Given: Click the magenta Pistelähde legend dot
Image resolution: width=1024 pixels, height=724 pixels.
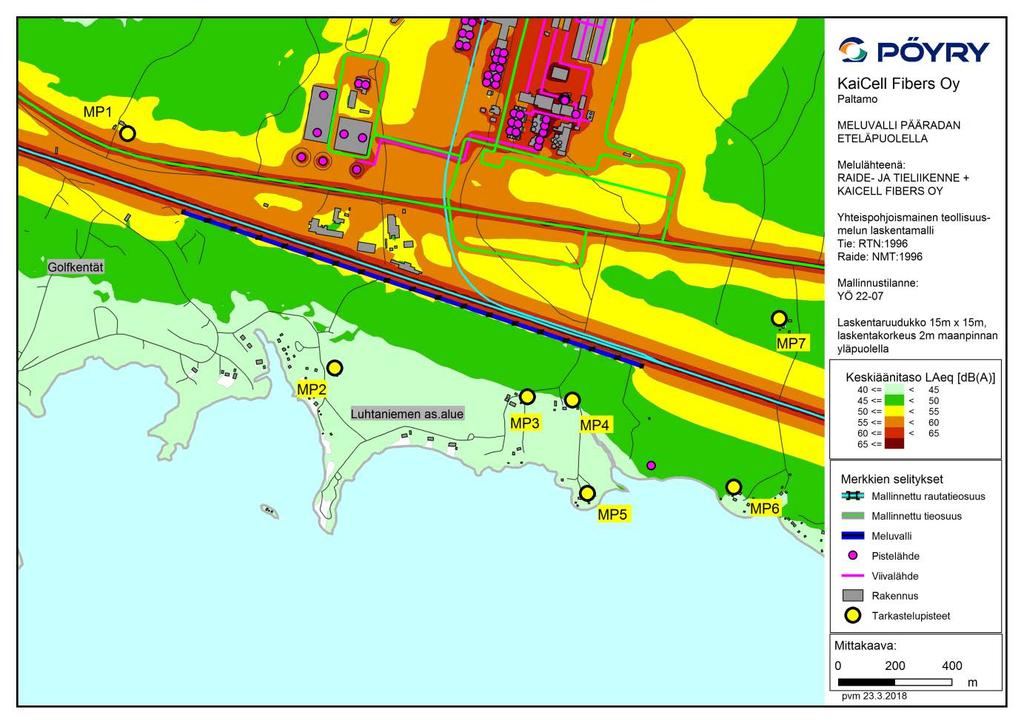Looking at the screenshot, I should click(852, 556).
